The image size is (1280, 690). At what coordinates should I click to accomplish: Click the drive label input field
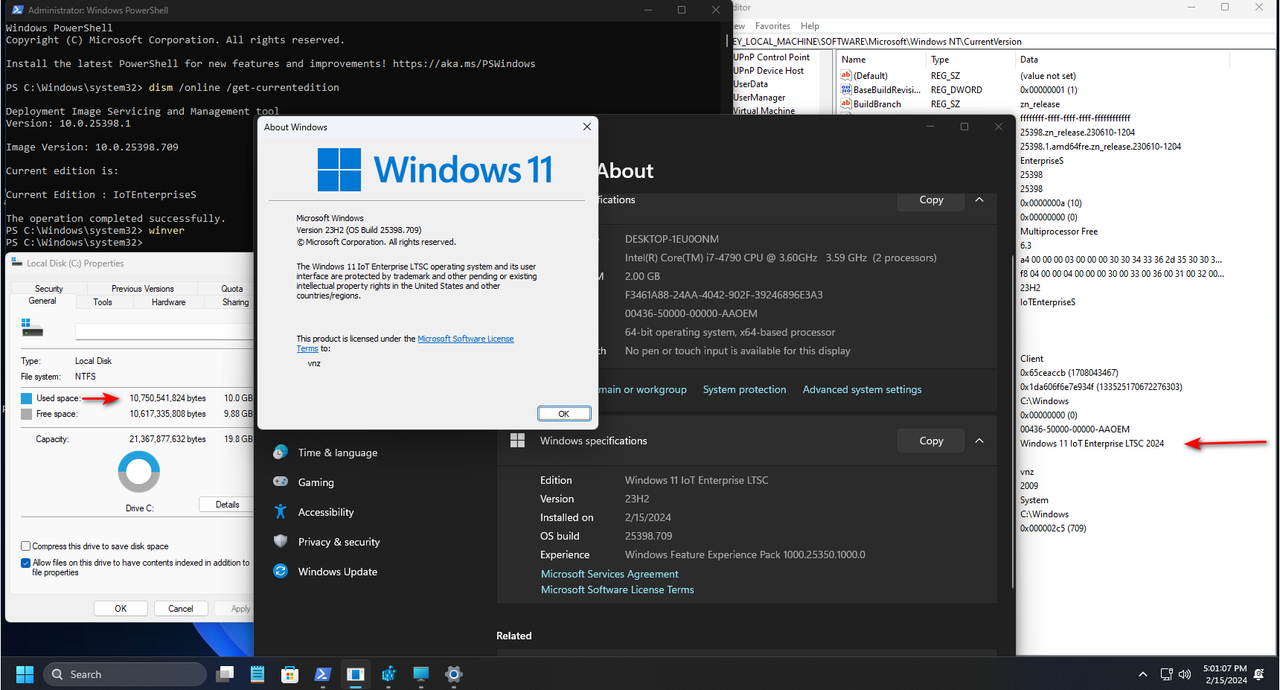(165, 331)
